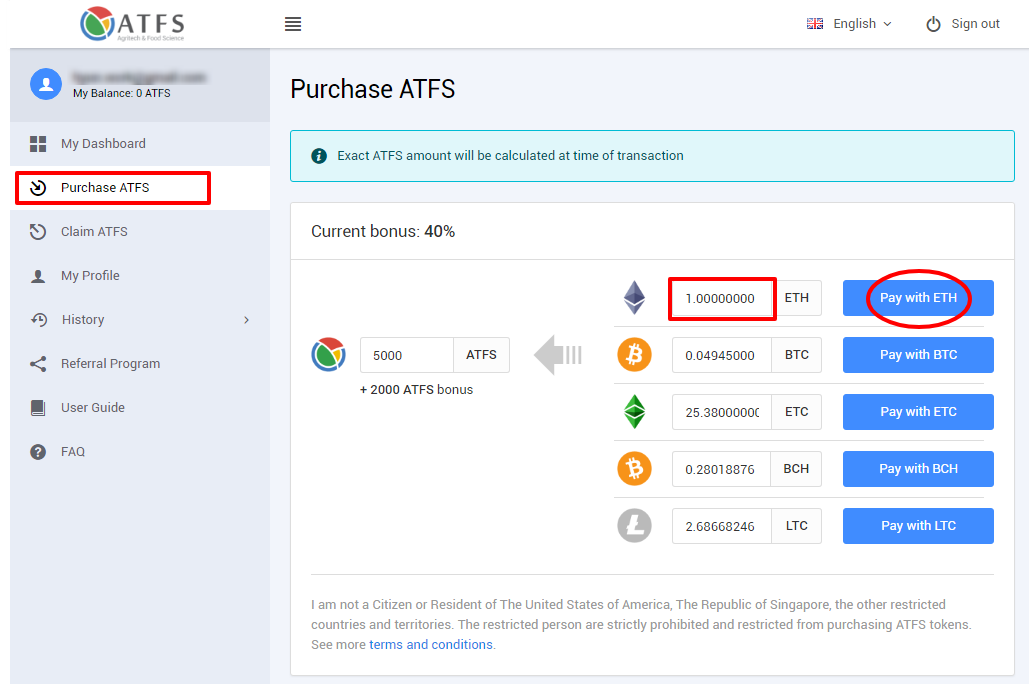Click the Pay with BTC button
The image size is (1029, 684).
[918, 355]
